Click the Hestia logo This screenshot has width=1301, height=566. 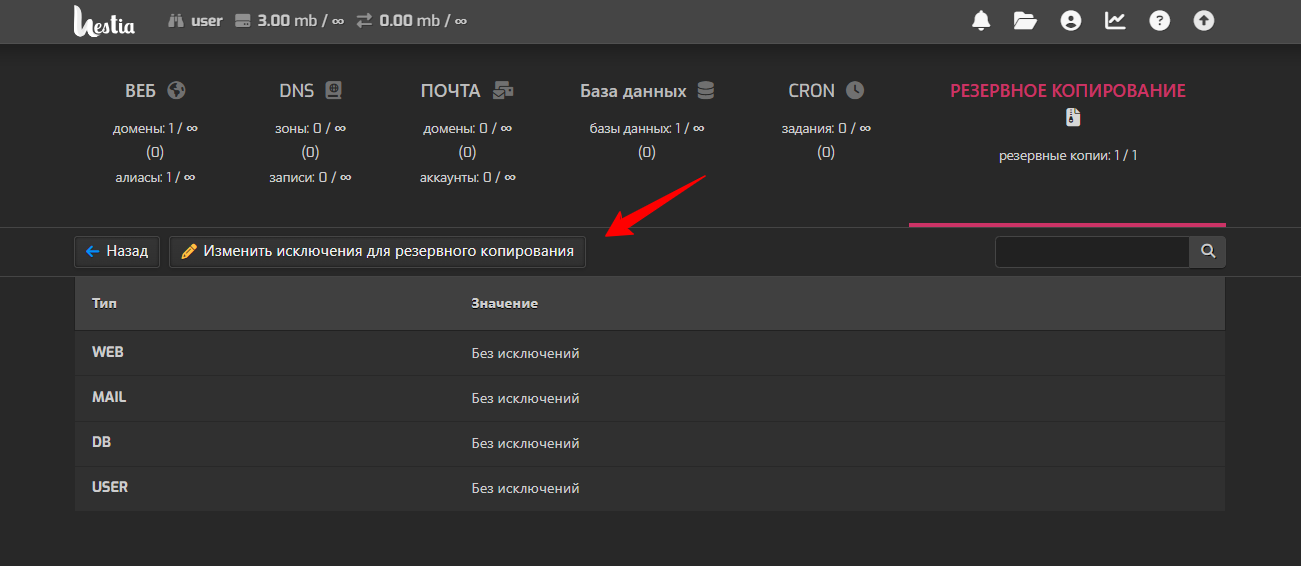[x=104, y=21]
